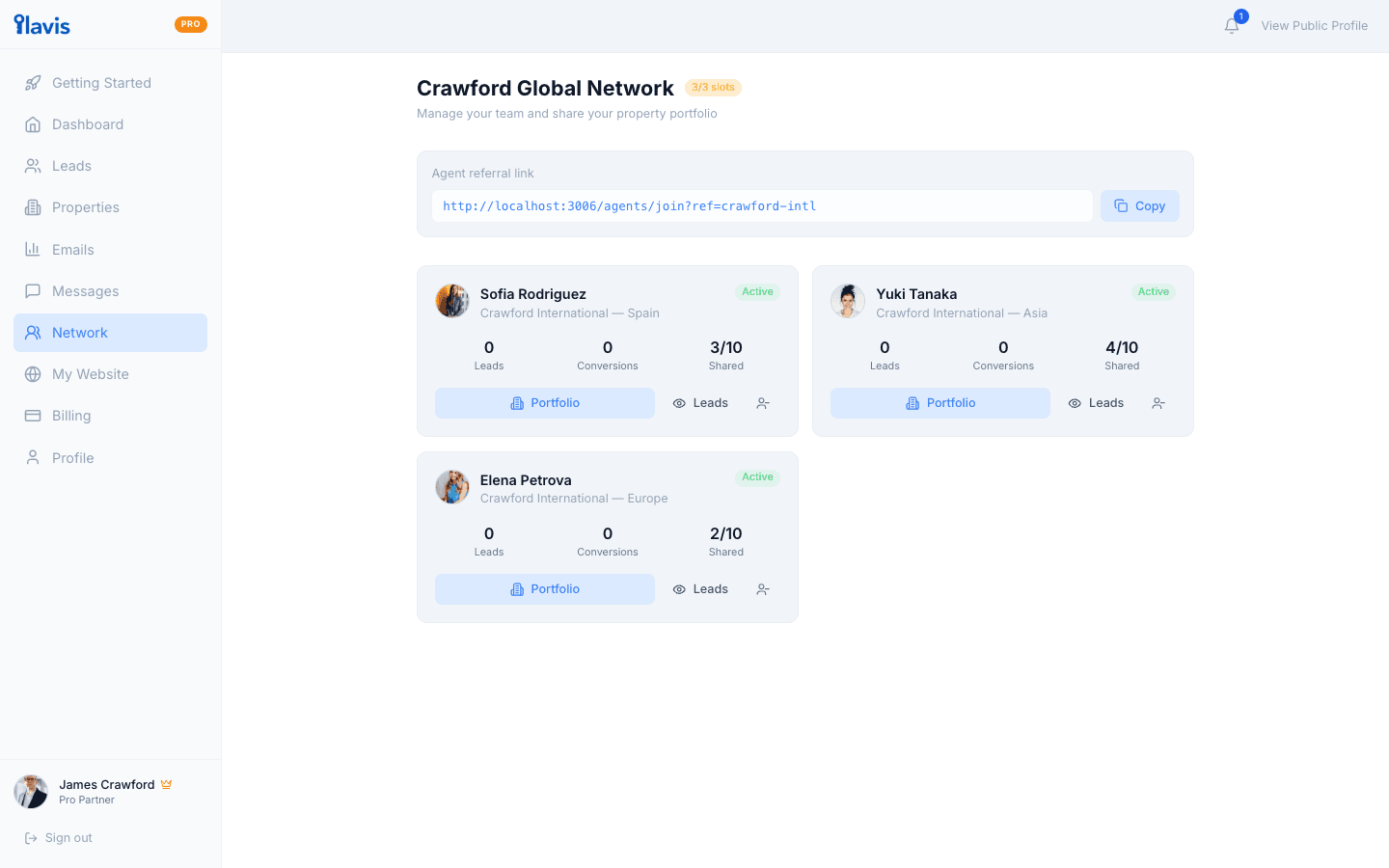Open View Public Profile

[x=1315, y=25]
